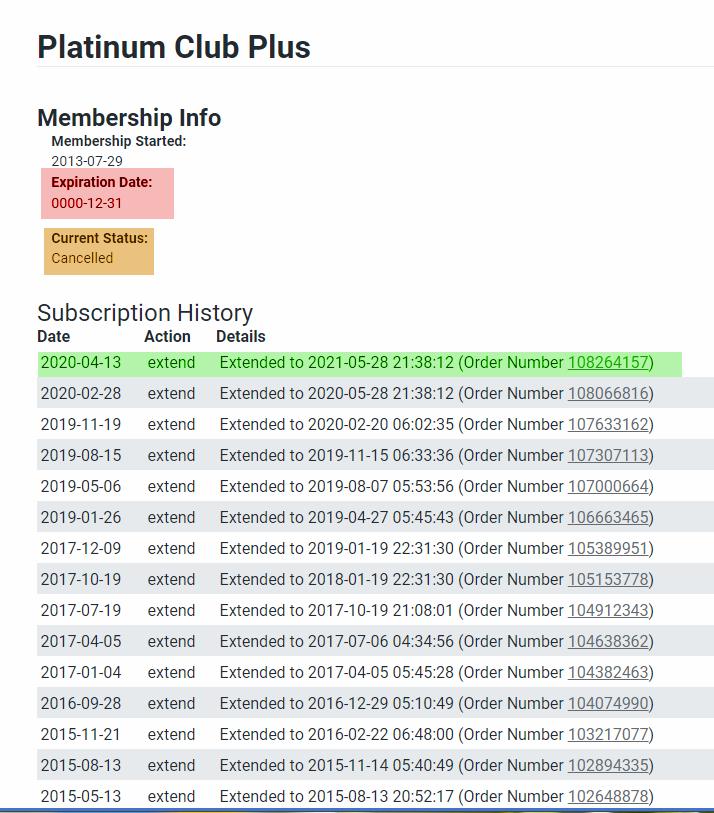Open order number 108066816 link
714x813 pixels.
coord(608,394)
